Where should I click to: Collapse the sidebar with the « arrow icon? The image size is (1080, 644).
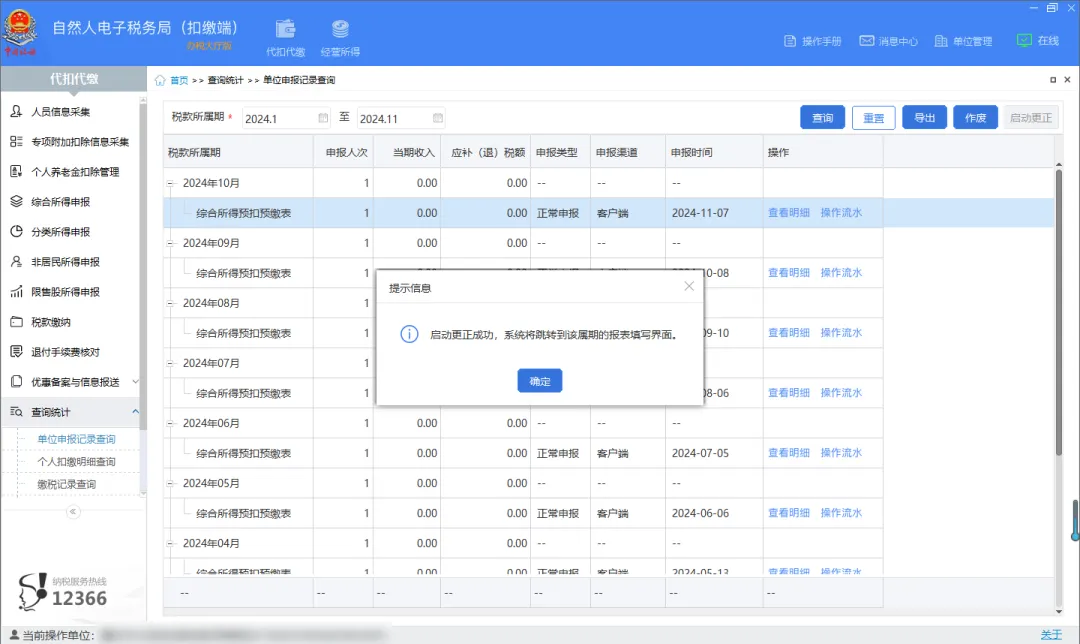(x=71, y=512)
